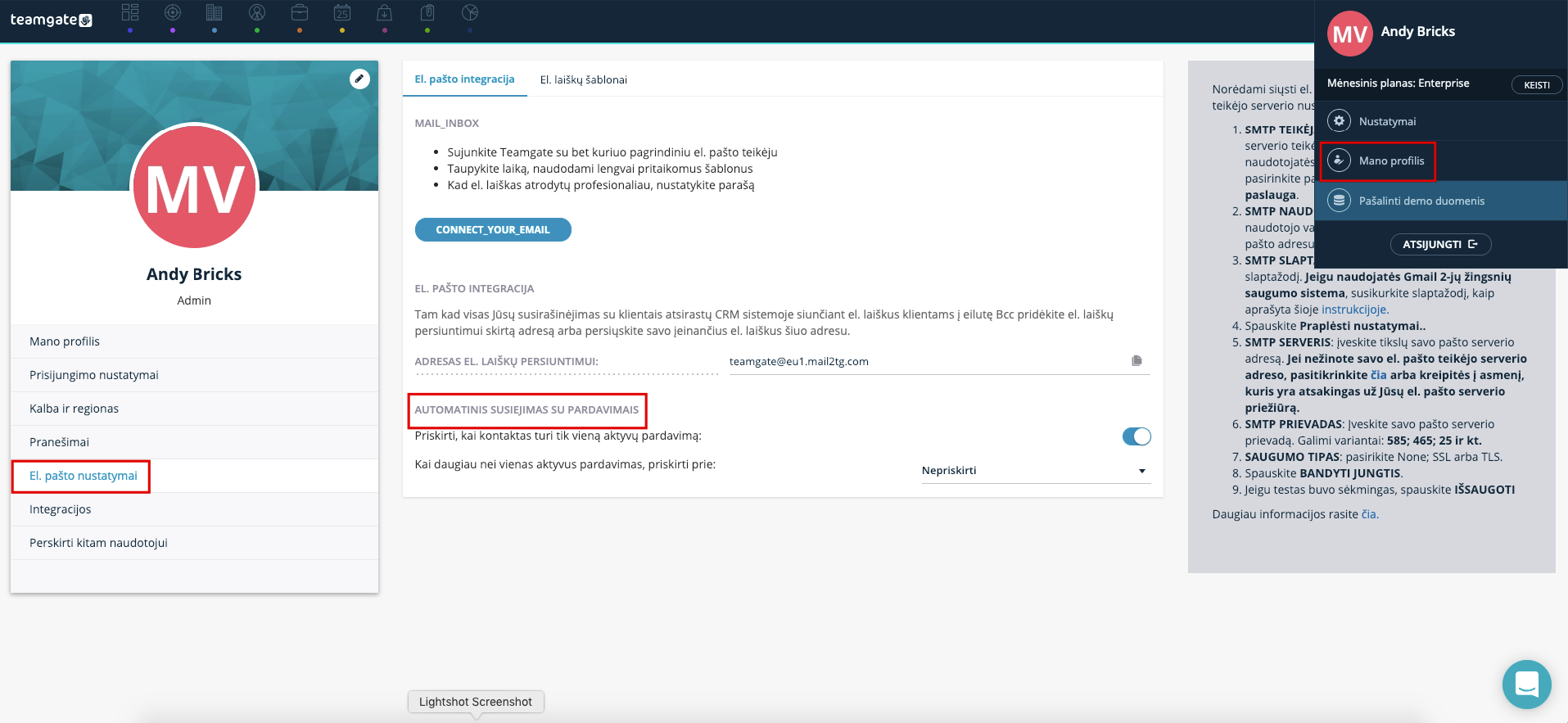Open Integracijos section
This screenshot has height=723, width=1568.
pyautogui.click(x=195, y=509)
